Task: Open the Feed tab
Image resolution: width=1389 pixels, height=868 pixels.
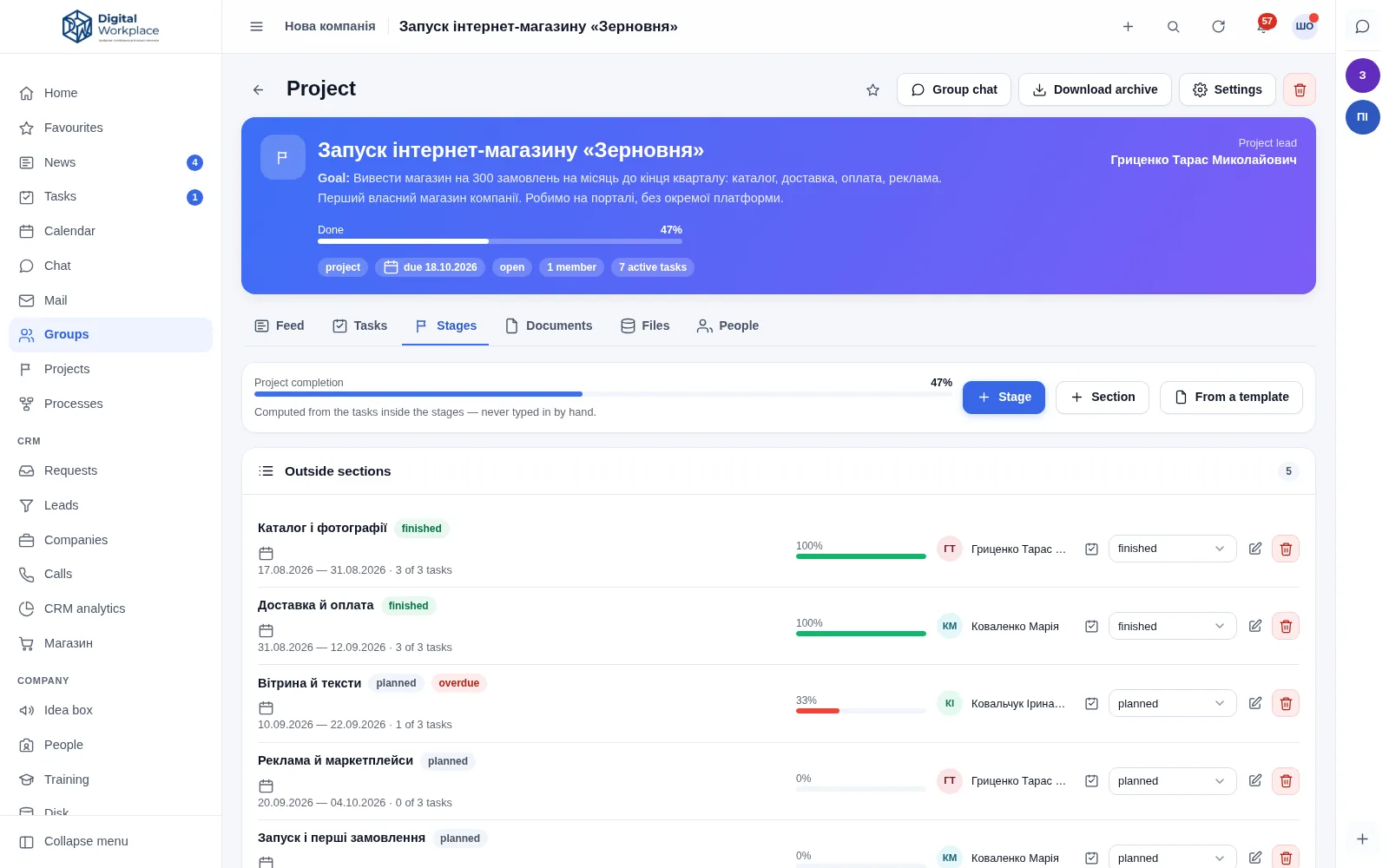Action: click(280, 325)
